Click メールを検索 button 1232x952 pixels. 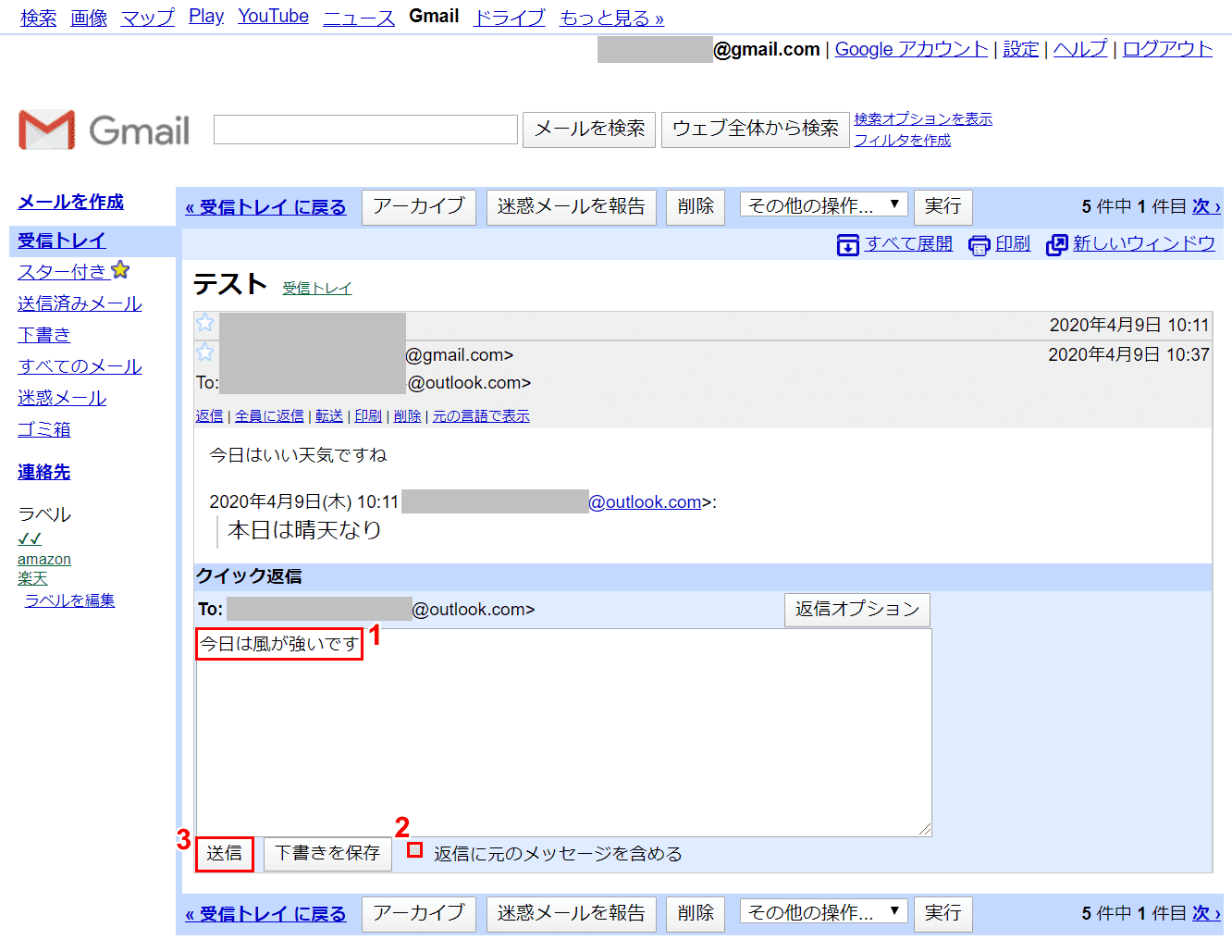tap(589, 130)
